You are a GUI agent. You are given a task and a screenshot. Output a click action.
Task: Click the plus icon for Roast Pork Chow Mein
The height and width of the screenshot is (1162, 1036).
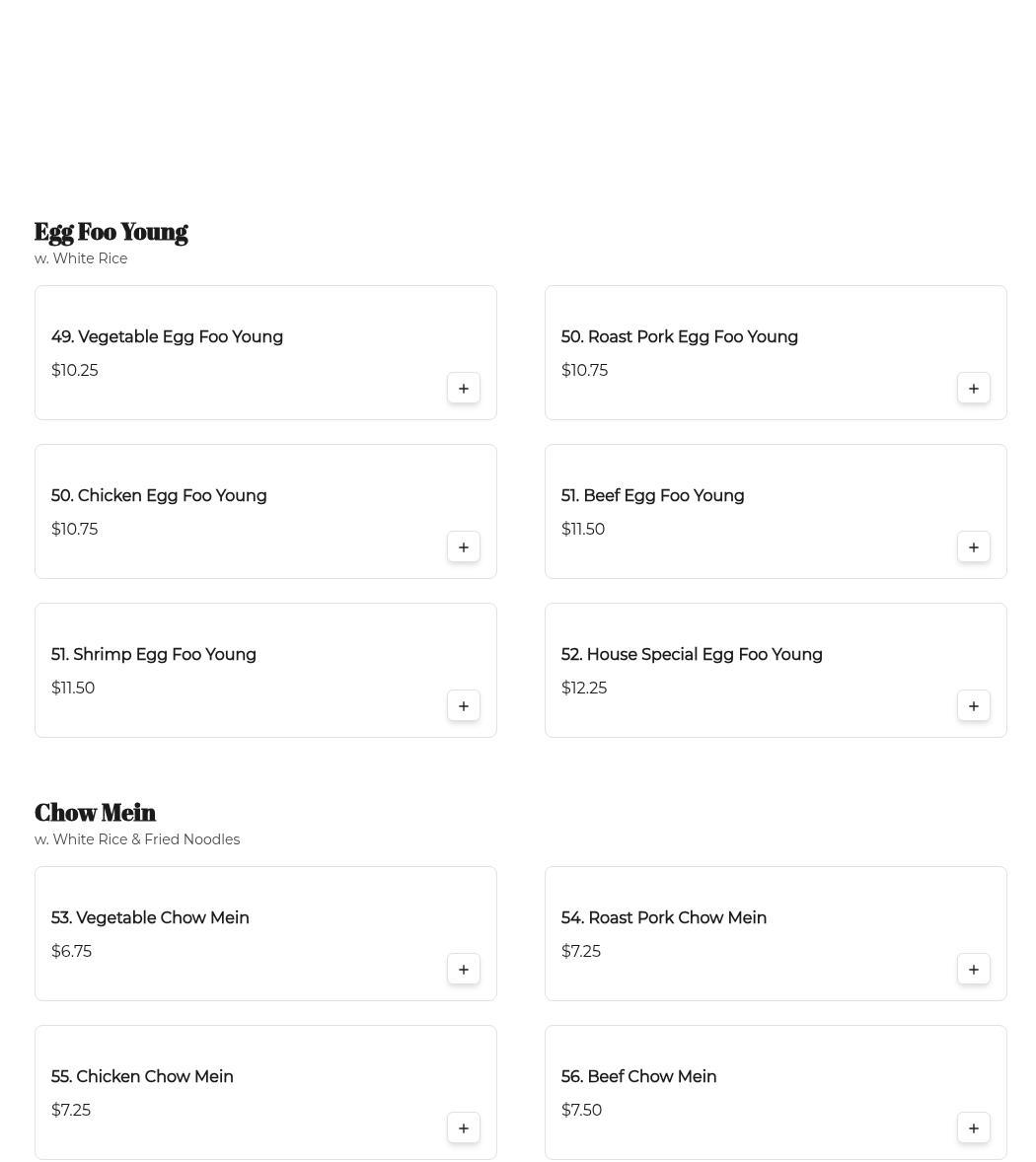(x=974, y=970)
